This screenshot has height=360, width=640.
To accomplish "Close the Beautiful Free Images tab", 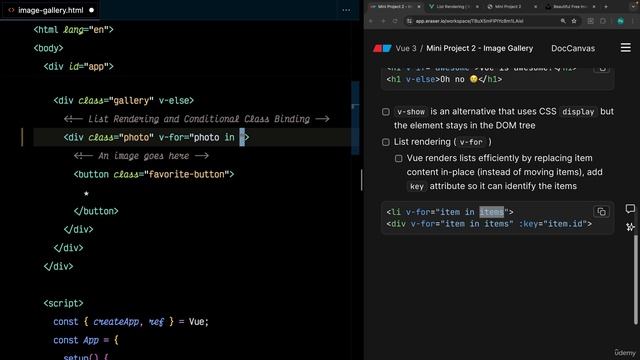I will [x=594, y=7].
